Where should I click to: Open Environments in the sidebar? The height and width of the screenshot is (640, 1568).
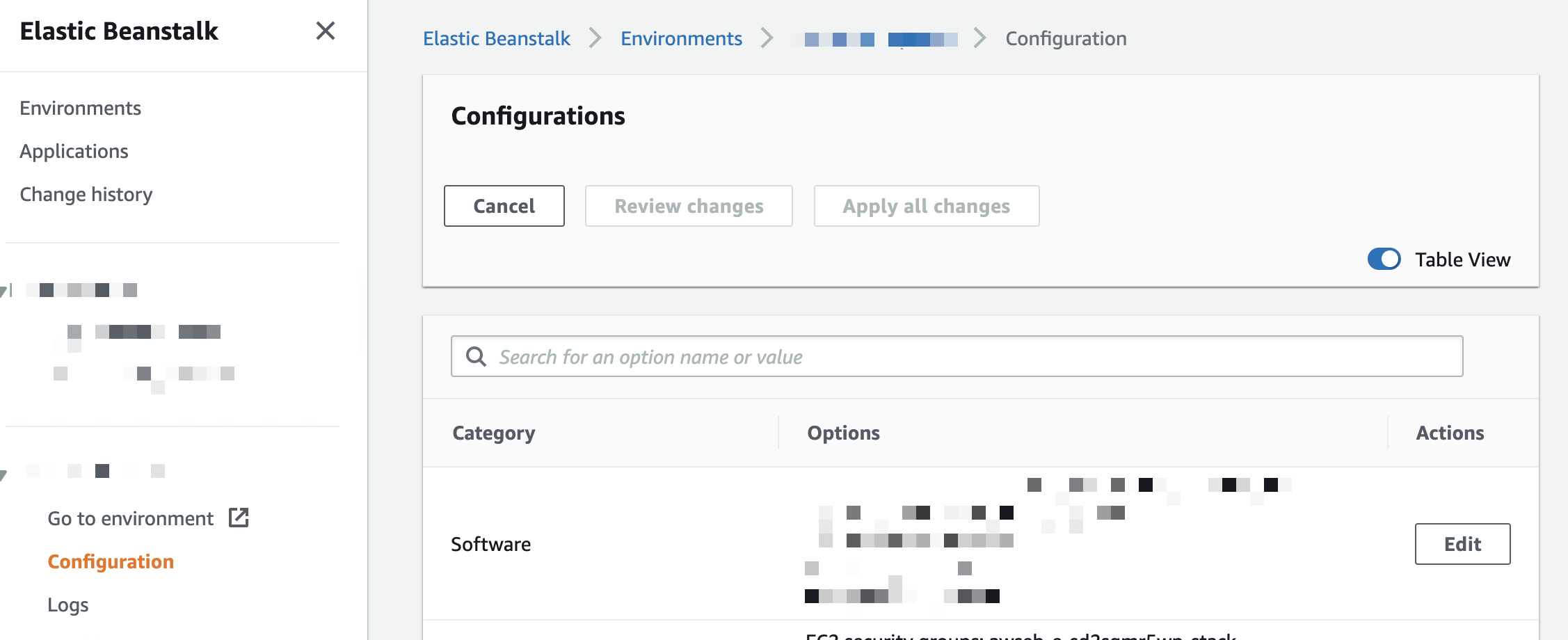80,108
